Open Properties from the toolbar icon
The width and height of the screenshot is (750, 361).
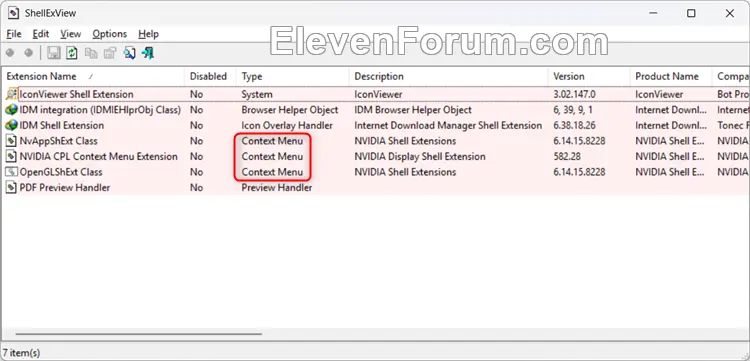[110, 53]
